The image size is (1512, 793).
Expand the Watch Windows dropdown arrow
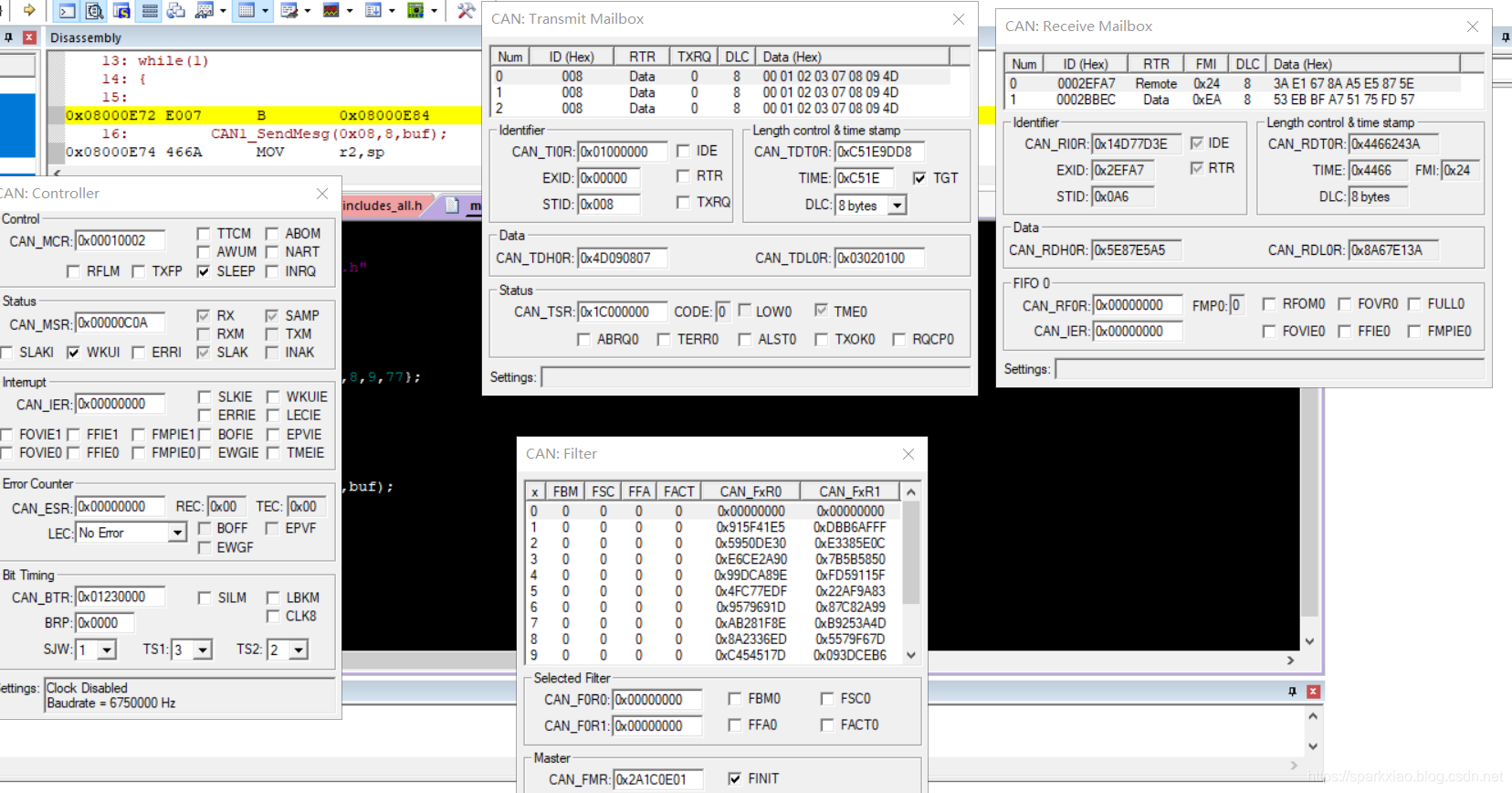click(x=223, y=11)
